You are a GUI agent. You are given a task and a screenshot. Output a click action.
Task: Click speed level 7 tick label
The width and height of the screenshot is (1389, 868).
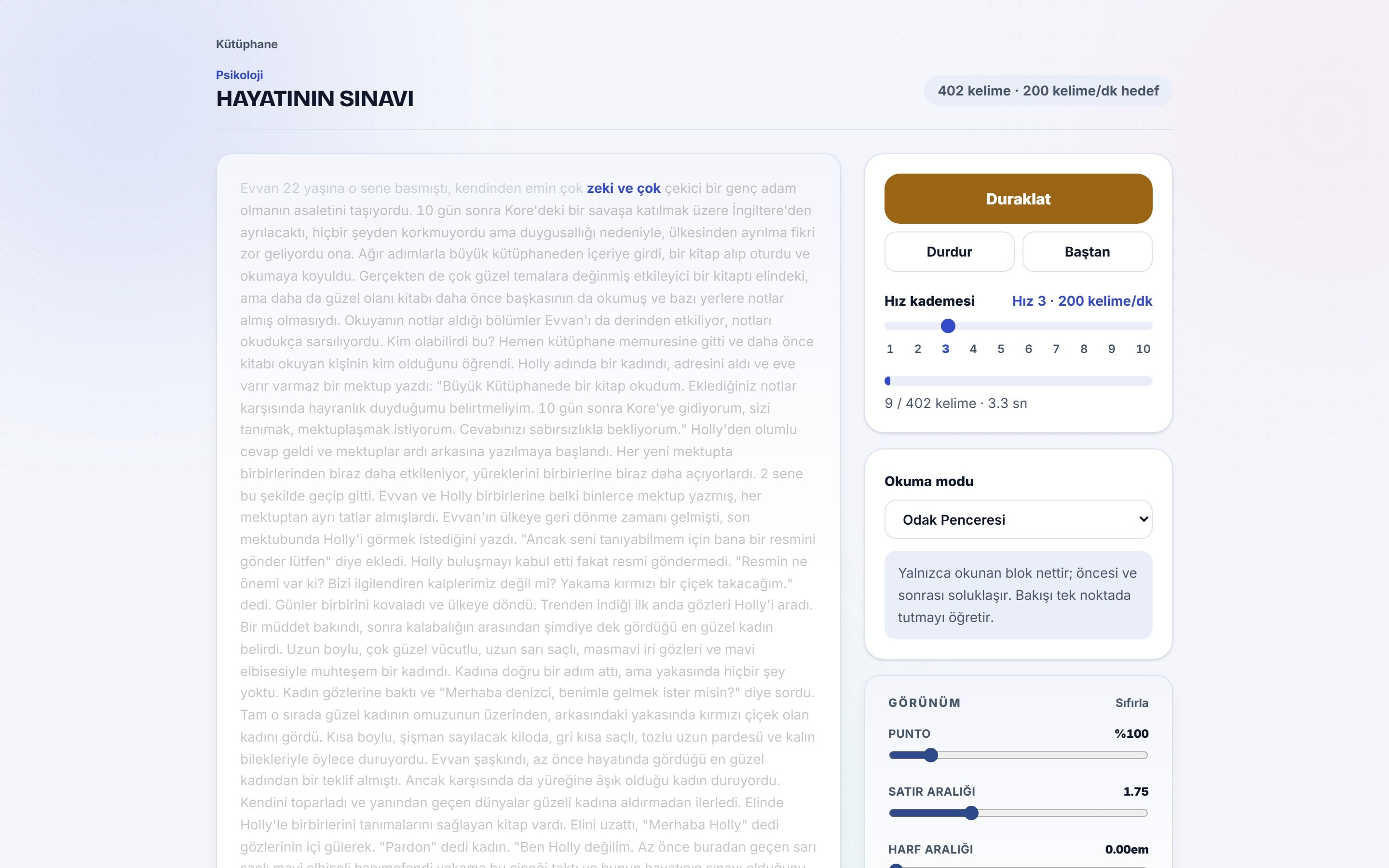pos(1056,349)
